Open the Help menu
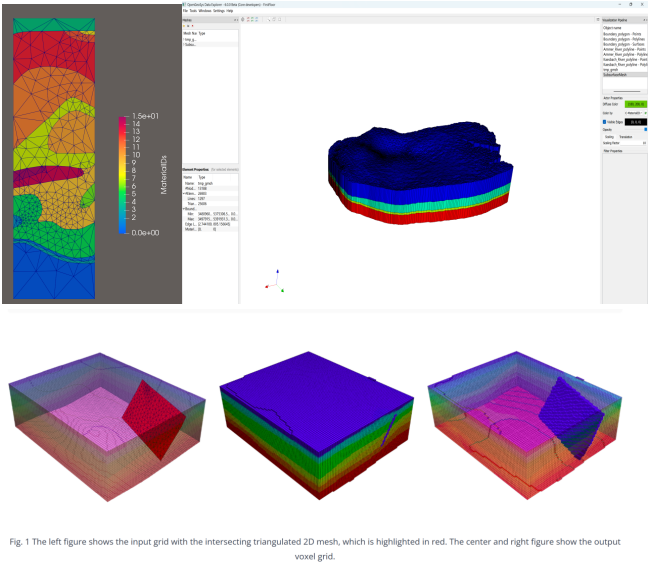The image size is (661, 563). tap(229, 11)
